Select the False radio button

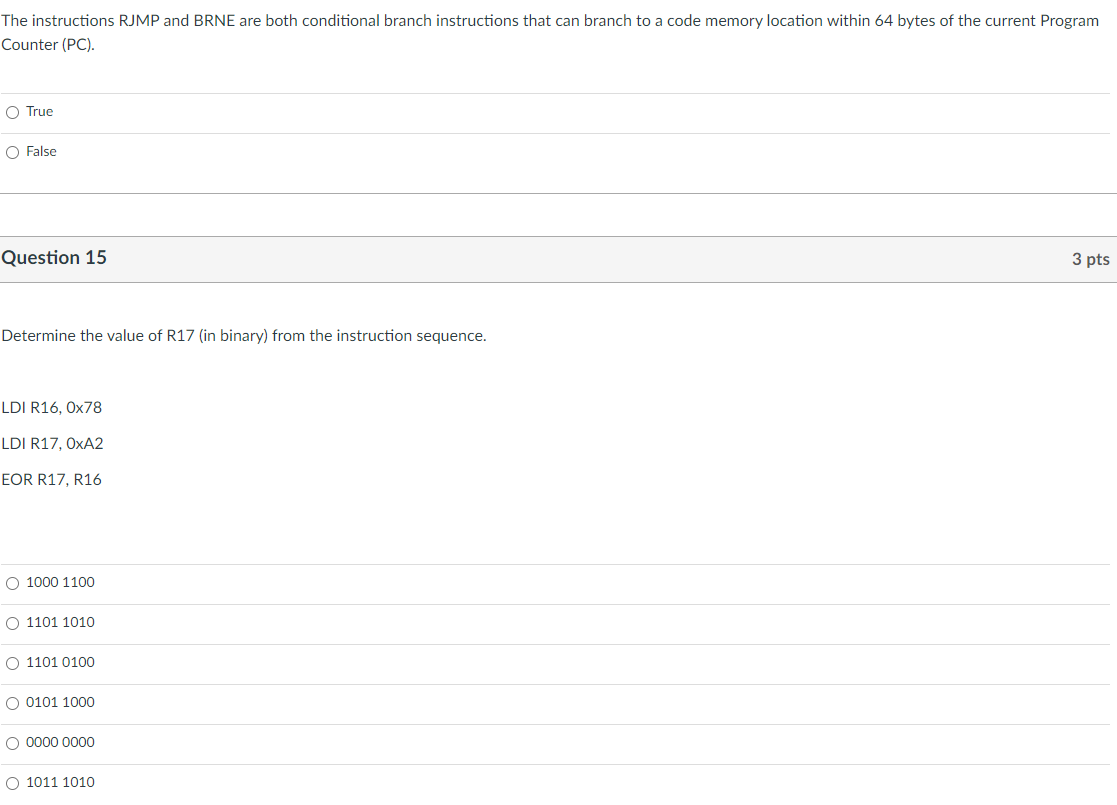(x=11, y=152)
